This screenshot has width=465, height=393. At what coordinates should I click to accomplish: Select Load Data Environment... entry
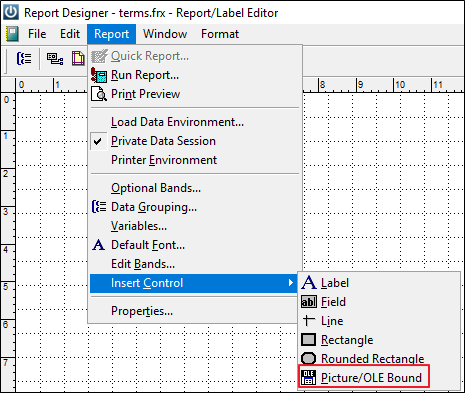(x=195, y=122)
